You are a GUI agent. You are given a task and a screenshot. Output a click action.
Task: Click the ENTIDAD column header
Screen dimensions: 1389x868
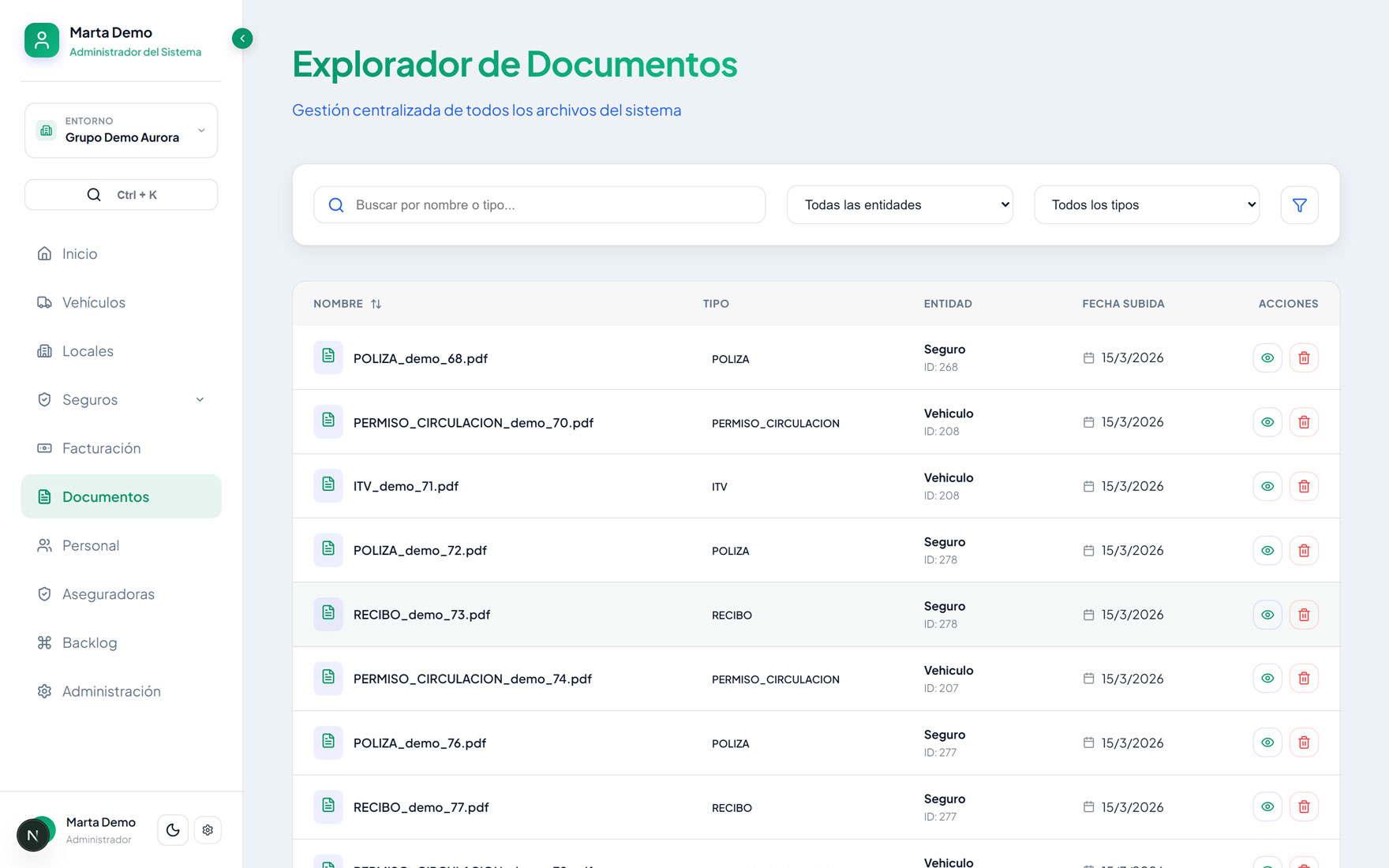(948, 304)
